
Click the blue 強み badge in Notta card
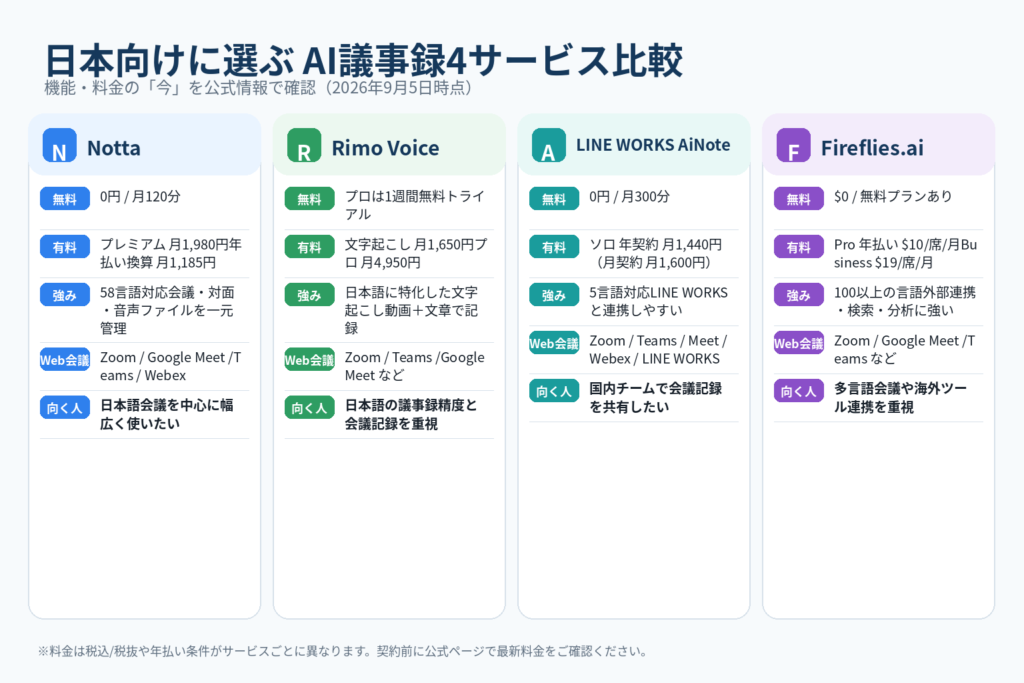65,295
